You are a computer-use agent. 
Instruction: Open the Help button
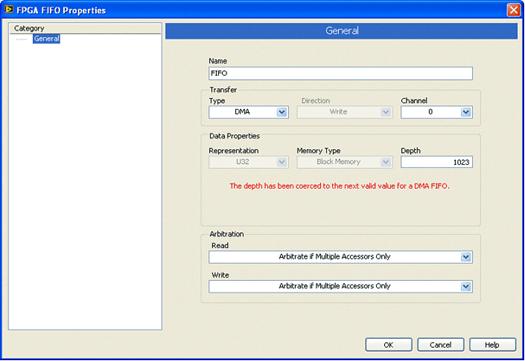tap(493, 345)
